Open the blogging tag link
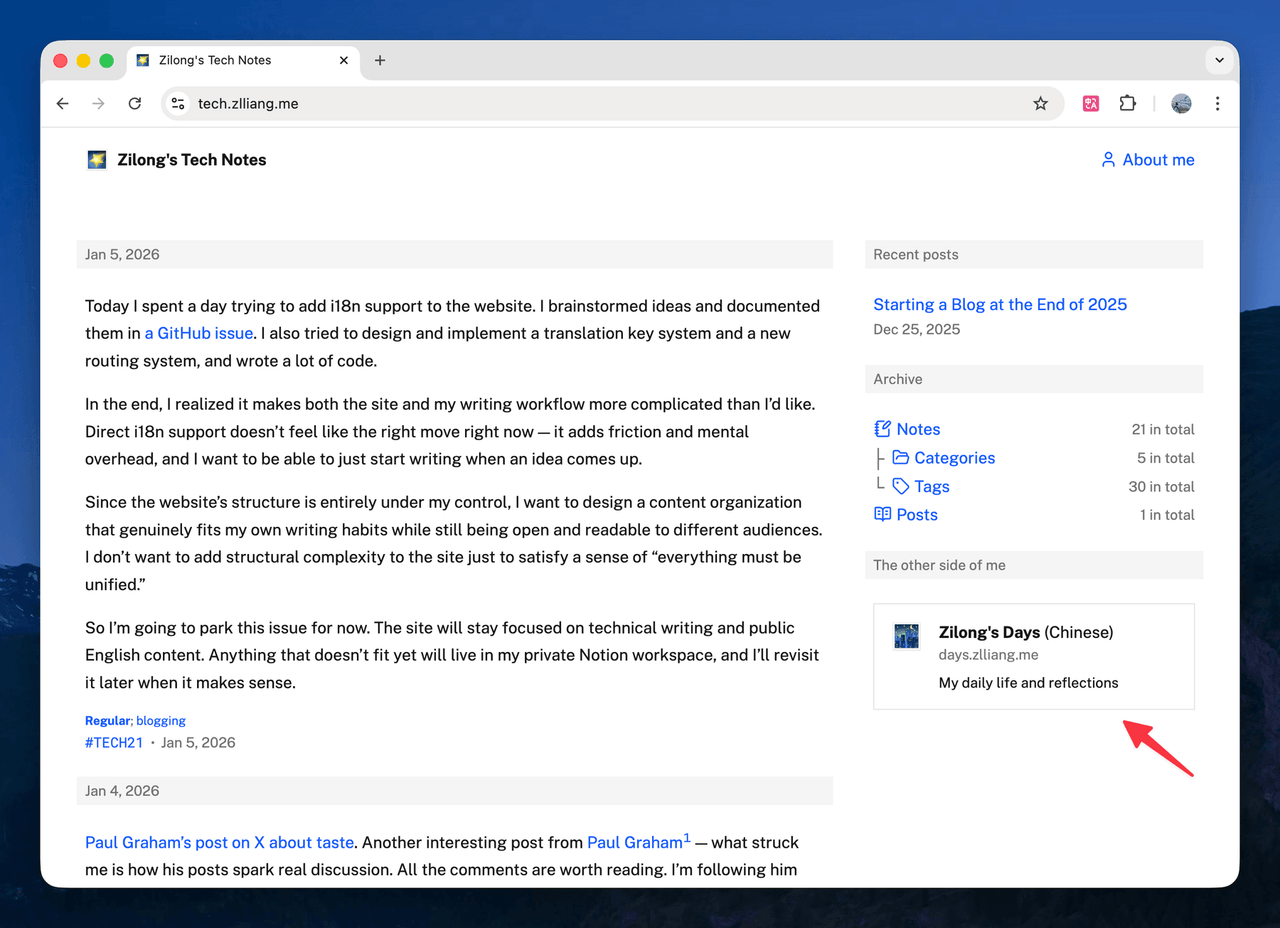The image size is (1280, 928). pyautogui.click(x=161, y=721)
